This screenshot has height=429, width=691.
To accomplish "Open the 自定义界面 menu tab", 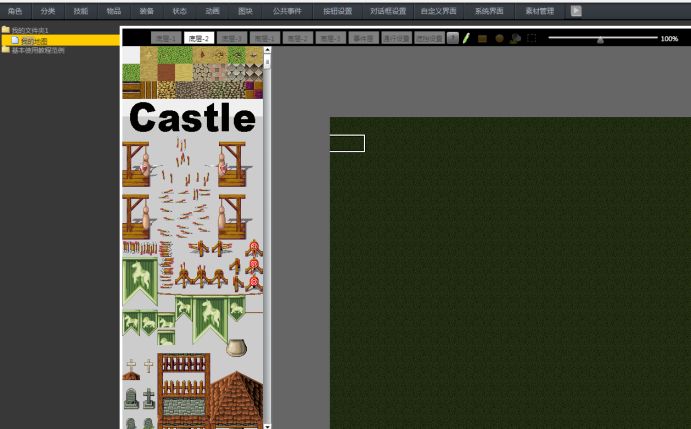I will pyautogui.click(x=438, y=11).
